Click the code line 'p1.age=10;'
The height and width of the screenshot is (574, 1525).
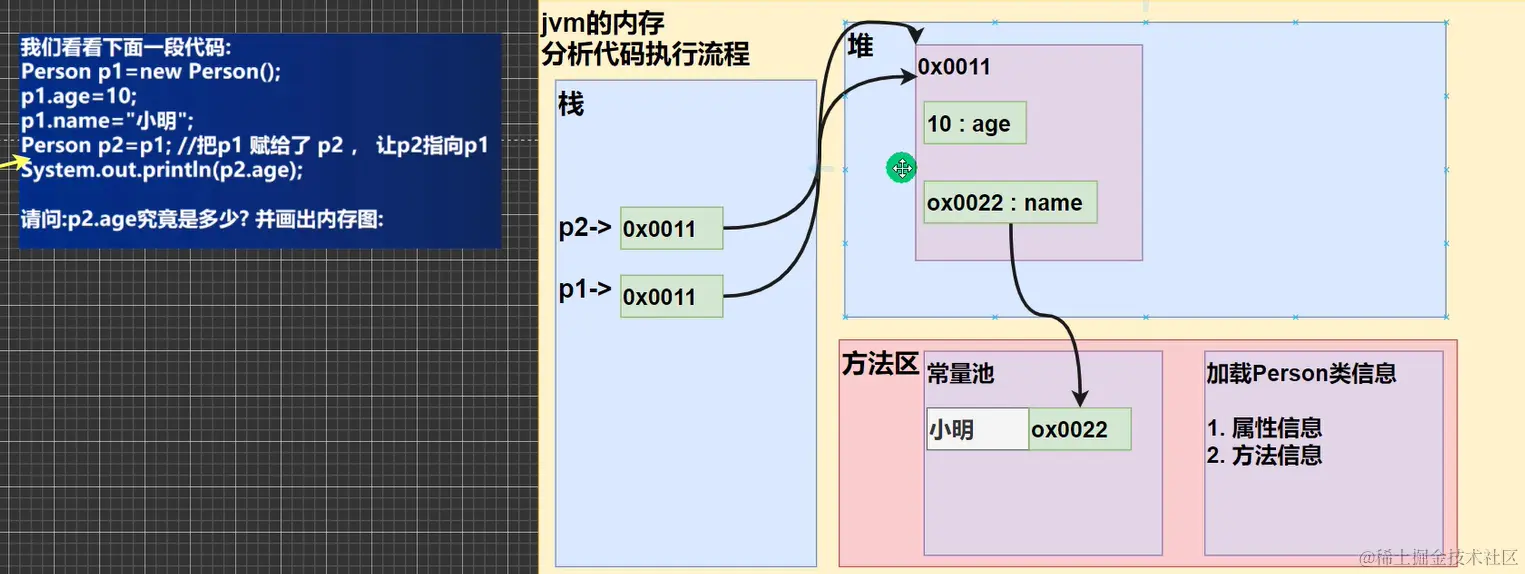[79, 97]
